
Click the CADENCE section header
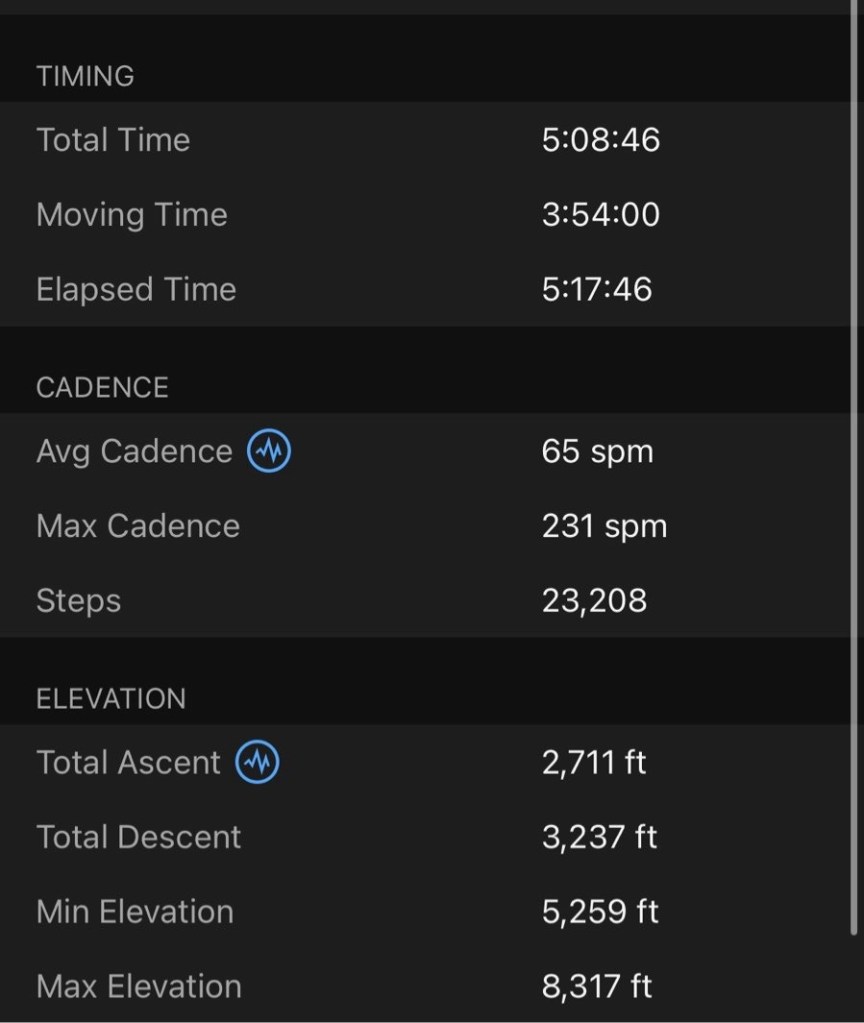(x=102, y=388)
